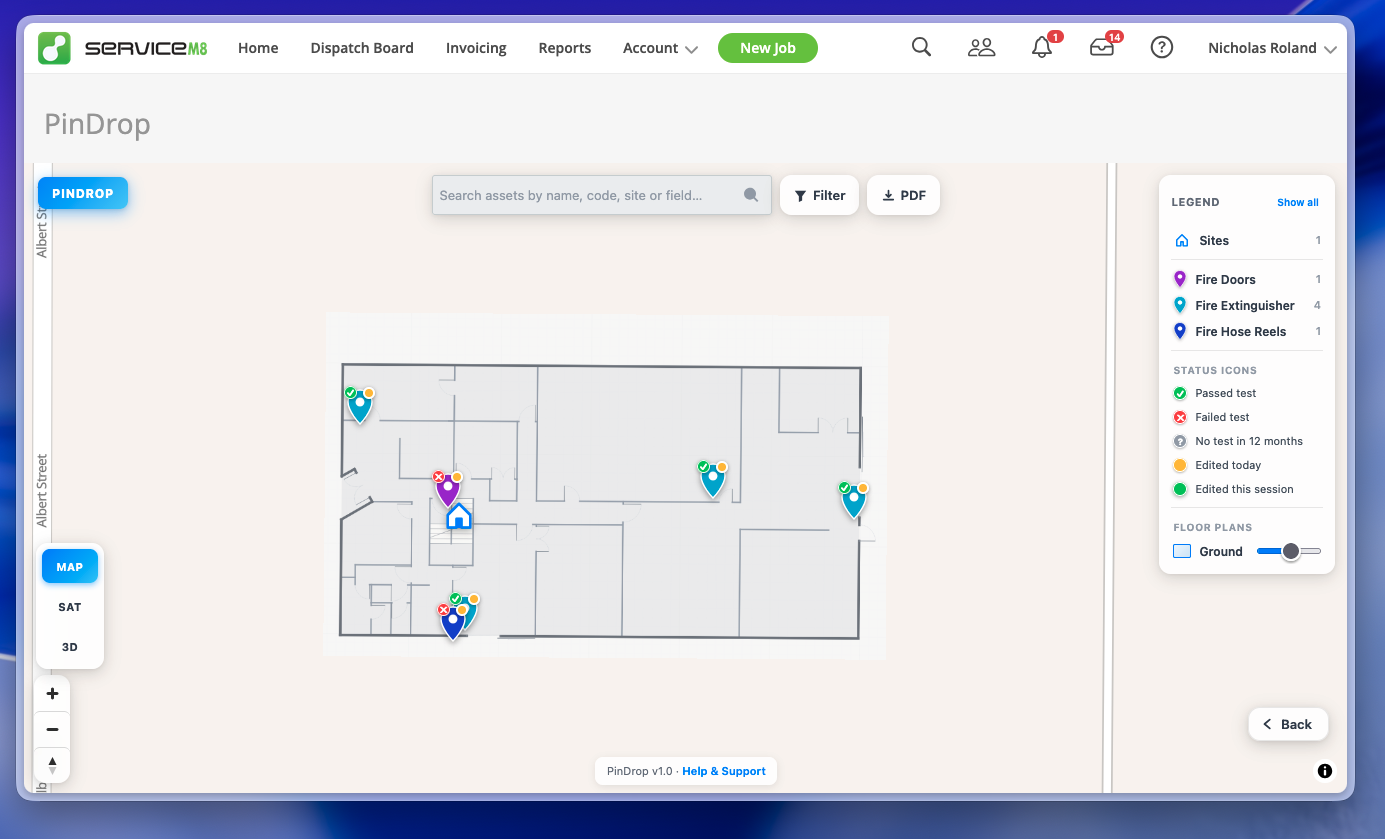Create a New Job
Image resolution: width=1385 pixels, height=839 pixels.
tap(768, 48)
